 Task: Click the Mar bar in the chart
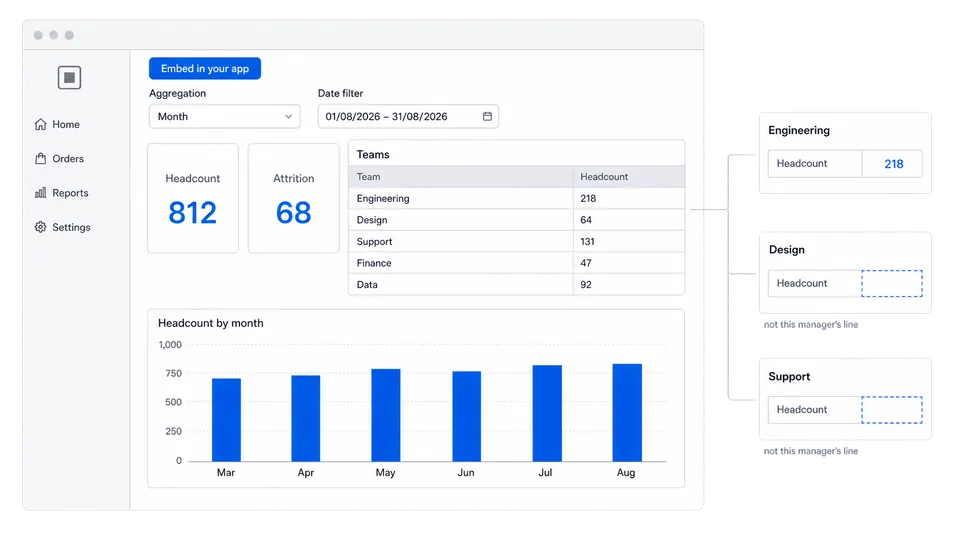point(226,420)
